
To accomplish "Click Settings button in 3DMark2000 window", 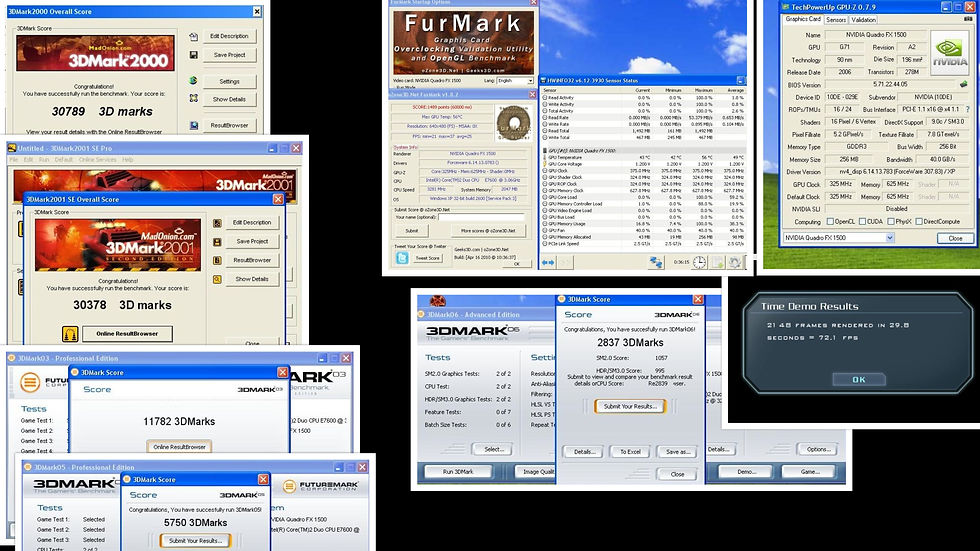I will pos(229,81).
